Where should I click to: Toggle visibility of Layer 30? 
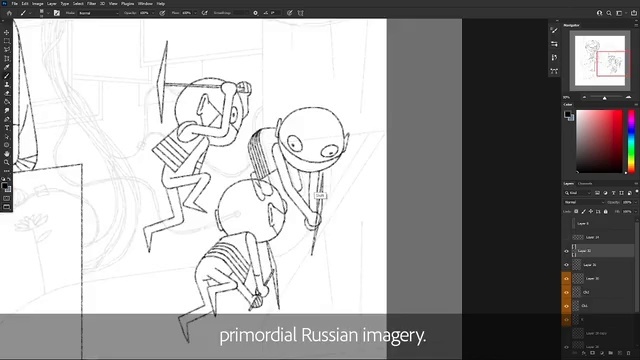(x=567, y=278)
